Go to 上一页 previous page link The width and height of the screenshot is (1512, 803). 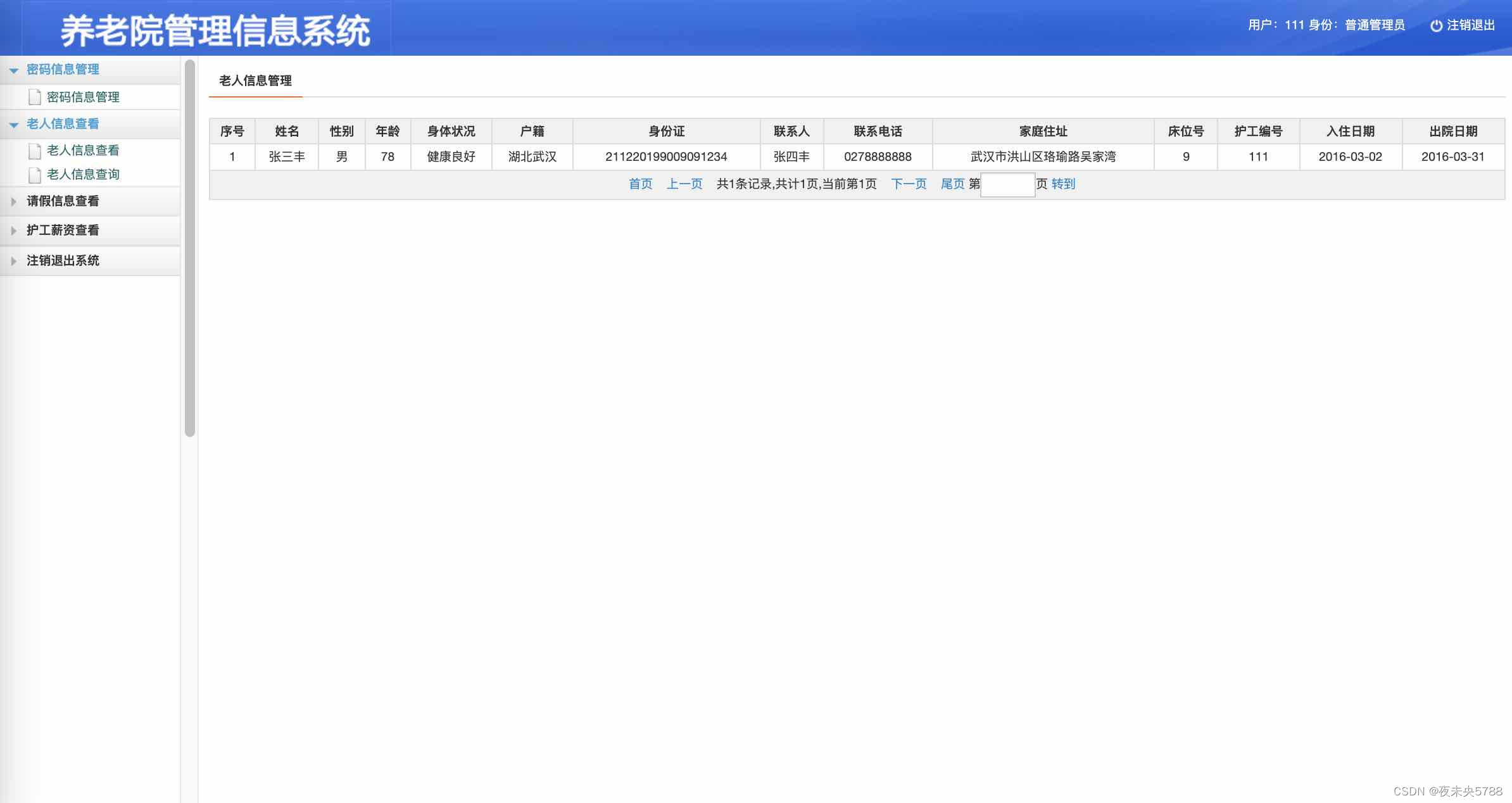pos(684,184)
